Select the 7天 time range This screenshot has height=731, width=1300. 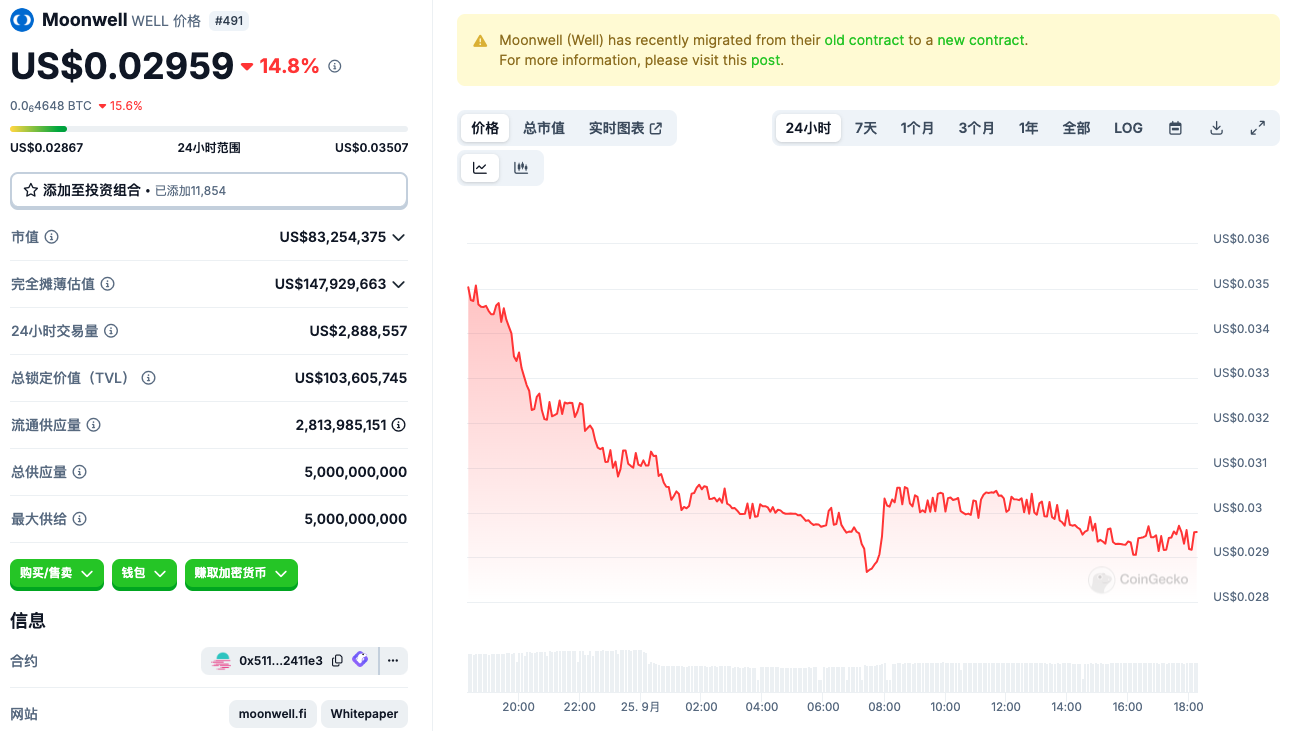click(866, 128)
